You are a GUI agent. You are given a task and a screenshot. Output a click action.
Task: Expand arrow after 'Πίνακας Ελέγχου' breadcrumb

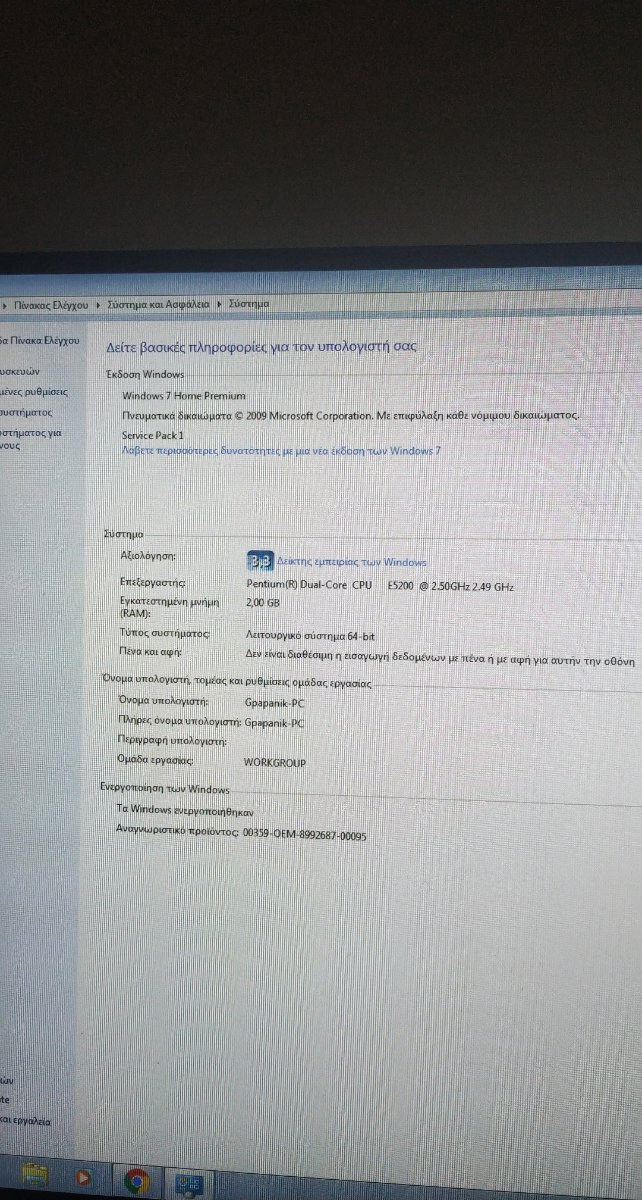98,303
